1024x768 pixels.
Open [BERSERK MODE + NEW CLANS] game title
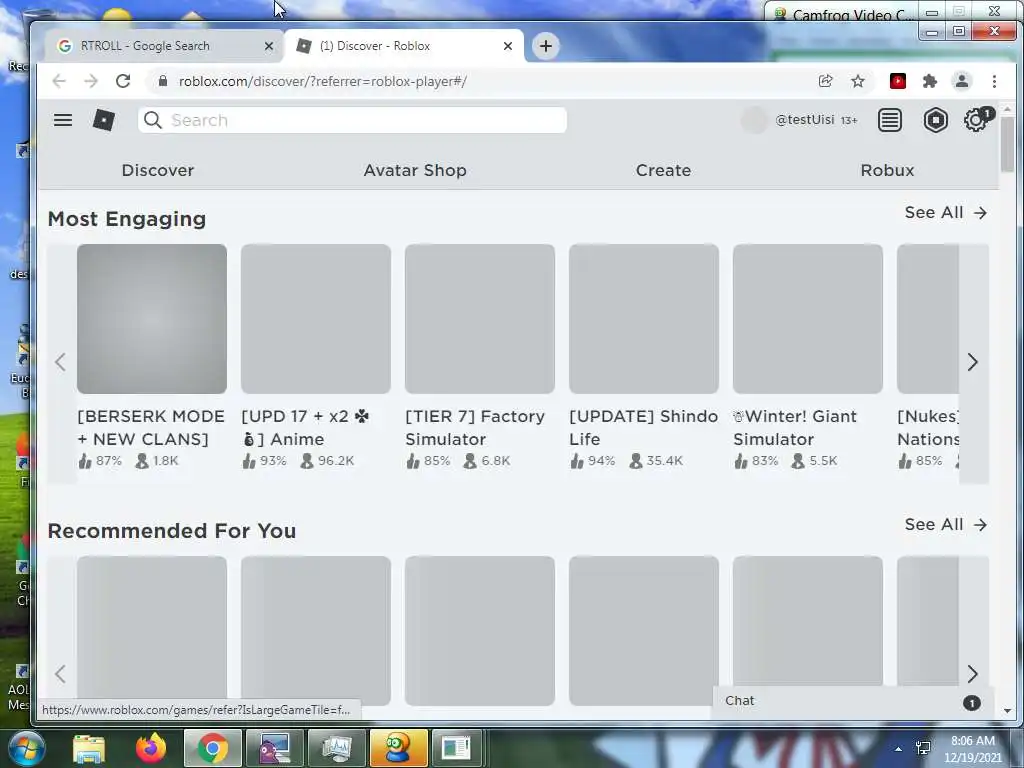pos(151,428)
